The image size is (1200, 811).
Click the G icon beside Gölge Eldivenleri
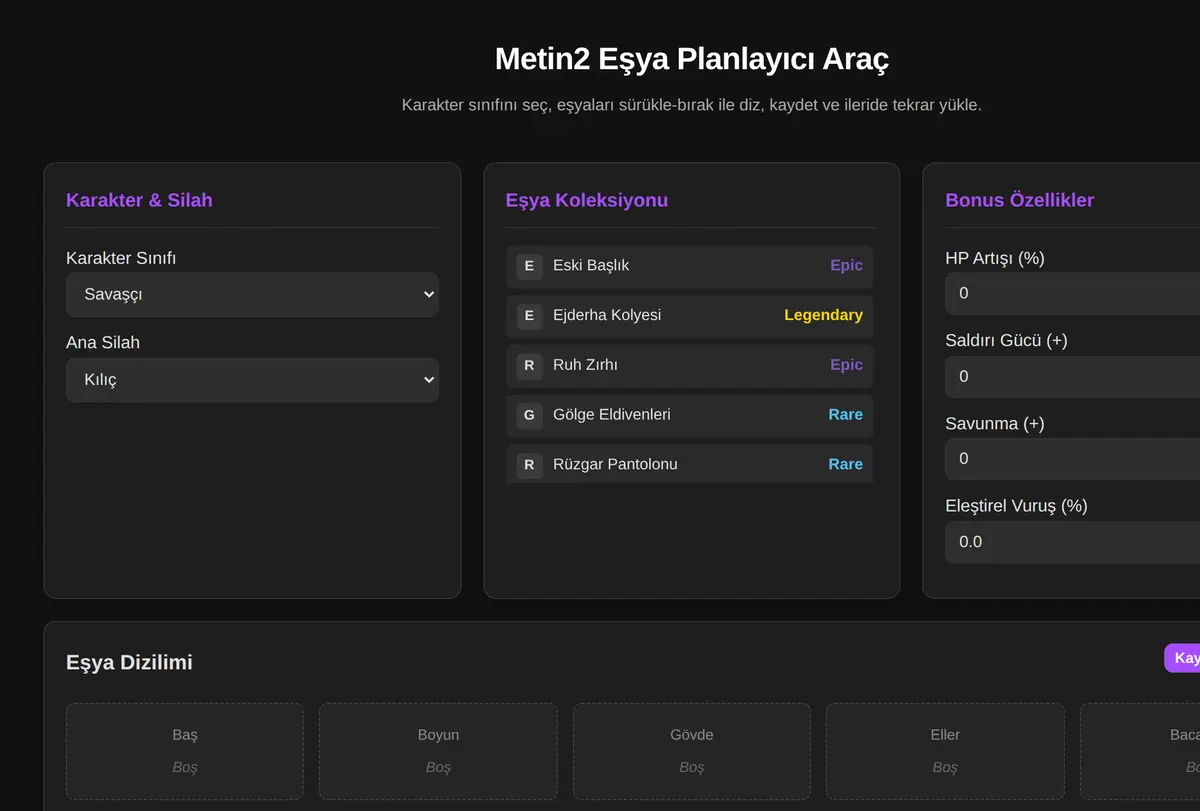(529, 415)
